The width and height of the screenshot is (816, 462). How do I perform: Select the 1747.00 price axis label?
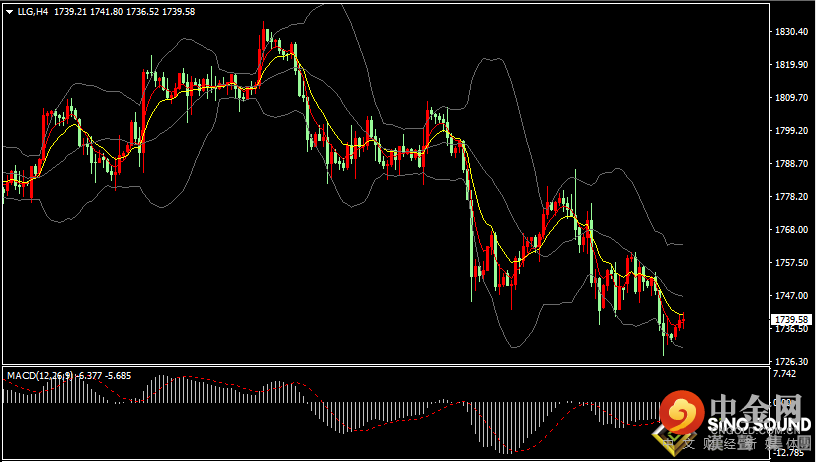pos(791,296)
